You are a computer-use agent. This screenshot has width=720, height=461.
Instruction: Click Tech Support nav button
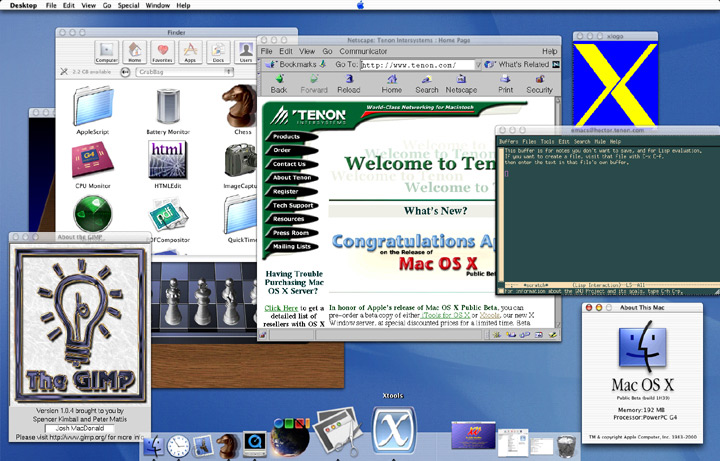(290, 205)
